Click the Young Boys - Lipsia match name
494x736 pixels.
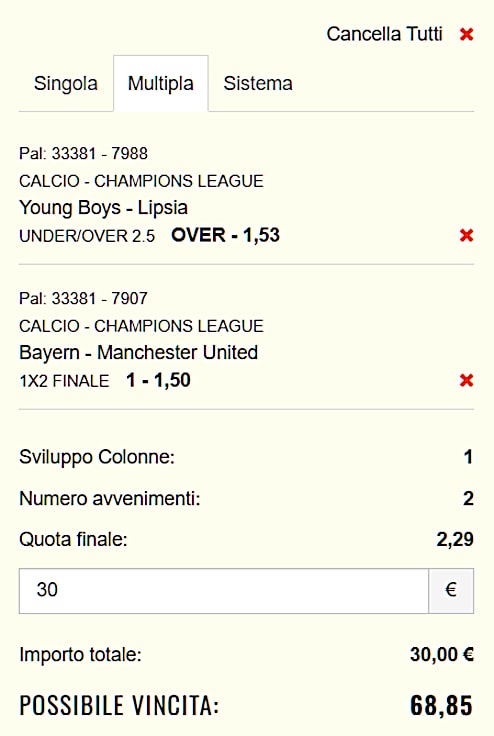[103, 208]
